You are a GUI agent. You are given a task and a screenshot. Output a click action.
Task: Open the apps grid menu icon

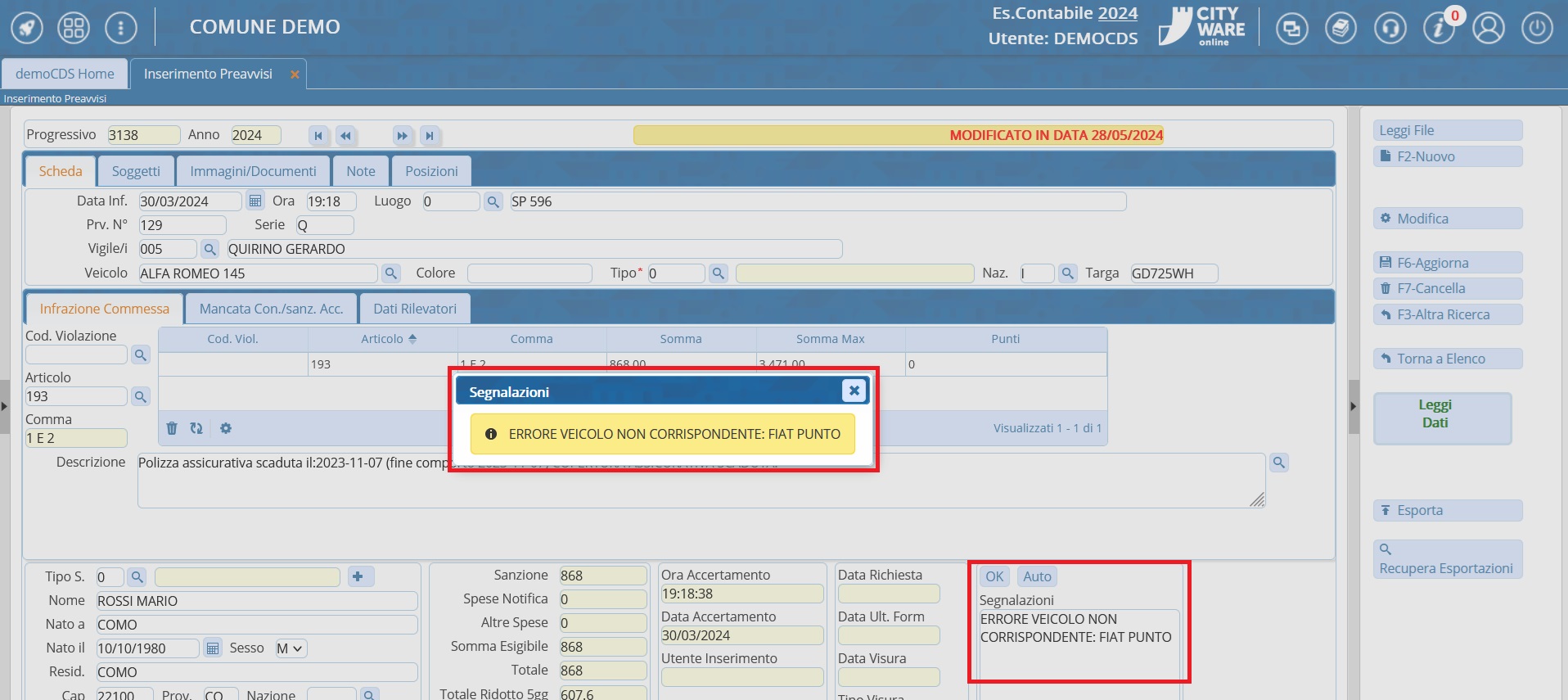(74, 28)
